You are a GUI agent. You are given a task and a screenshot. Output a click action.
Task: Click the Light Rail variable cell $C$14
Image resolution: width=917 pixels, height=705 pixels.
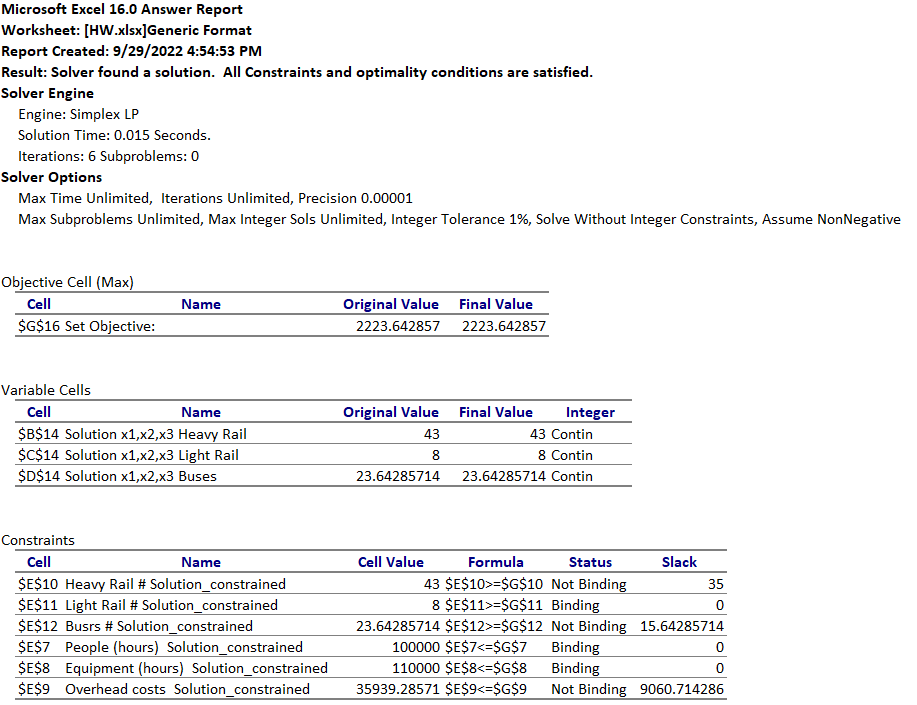[x=37, y=455]
